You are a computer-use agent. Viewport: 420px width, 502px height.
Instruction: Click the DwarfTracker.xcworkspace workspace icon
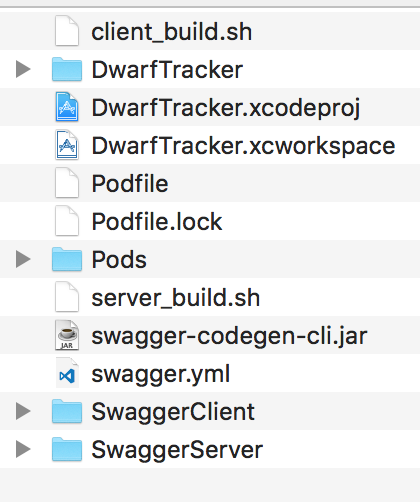tap(67, 145)
